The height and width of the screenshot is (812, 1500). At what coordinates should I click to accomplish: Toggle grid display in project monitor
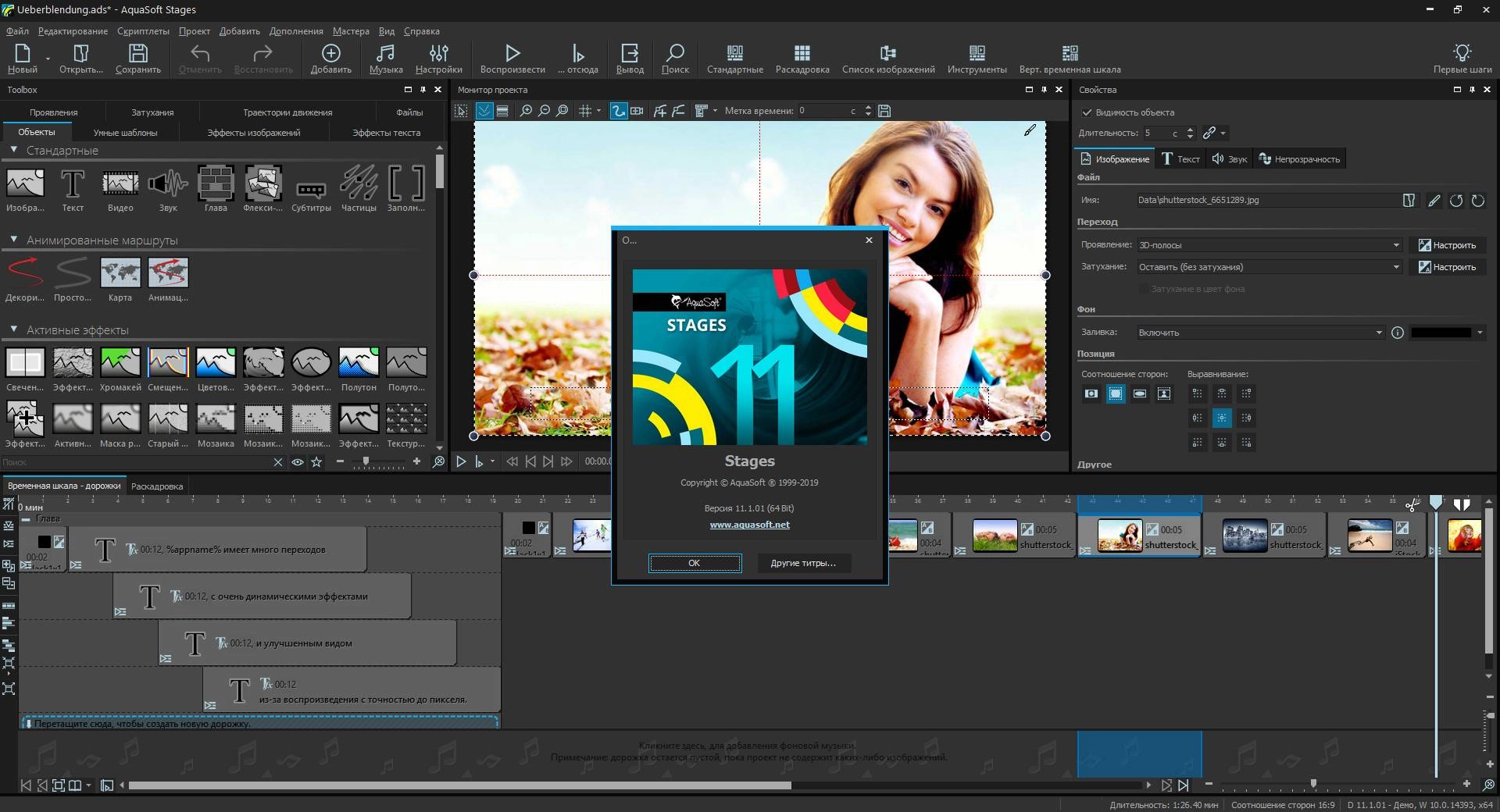coord(584,111)
